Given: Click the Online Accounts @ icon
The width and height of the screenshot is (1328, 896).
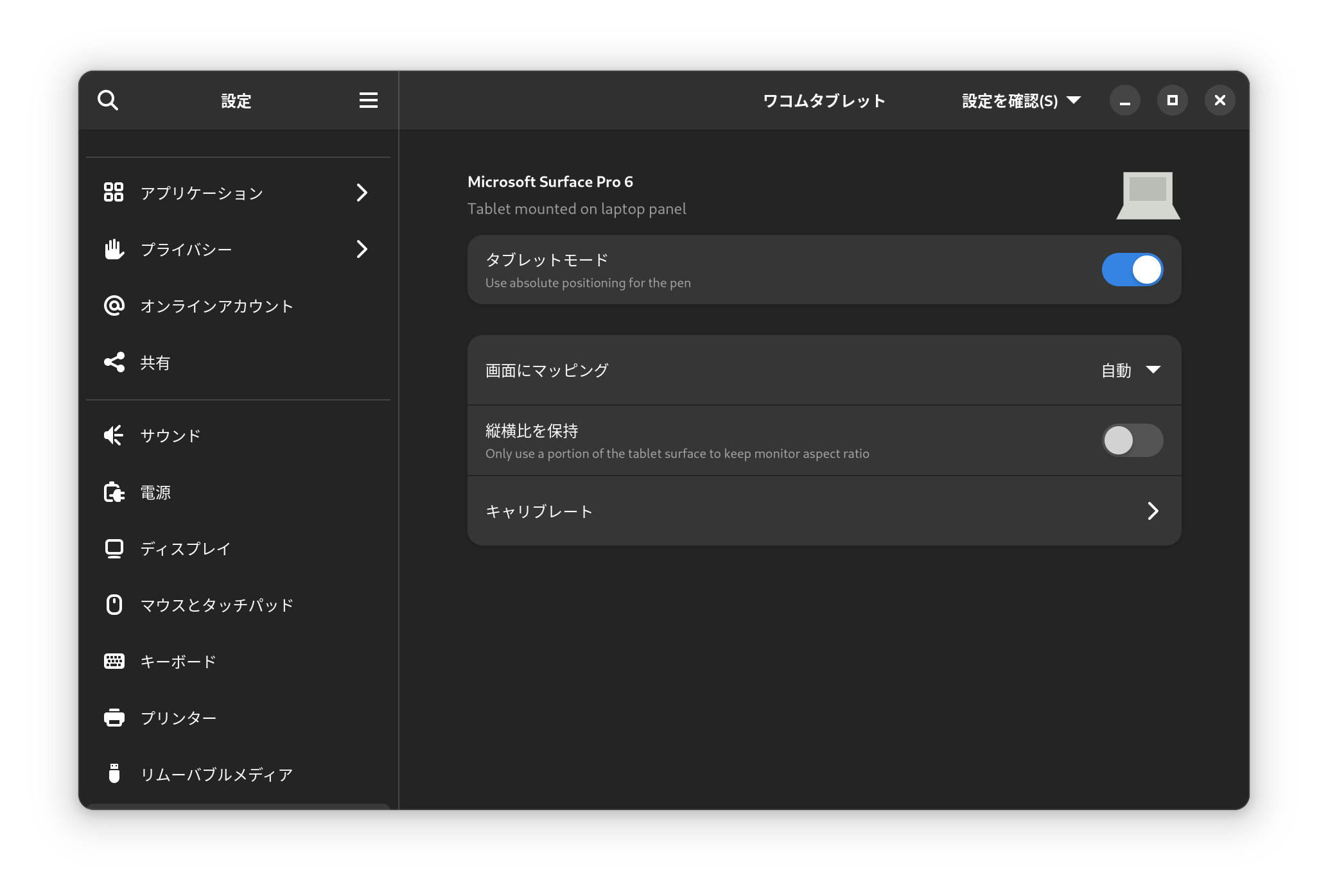Looking at the screenshot, I should pyautogui.click(x=114, y=306).
